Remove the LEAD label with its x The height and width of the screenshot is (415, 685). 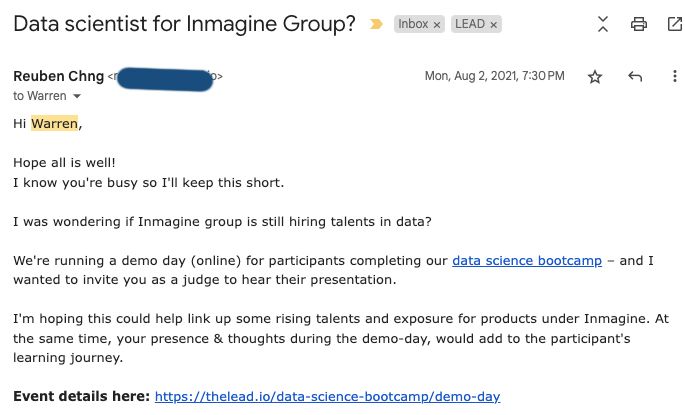[493, 25]
